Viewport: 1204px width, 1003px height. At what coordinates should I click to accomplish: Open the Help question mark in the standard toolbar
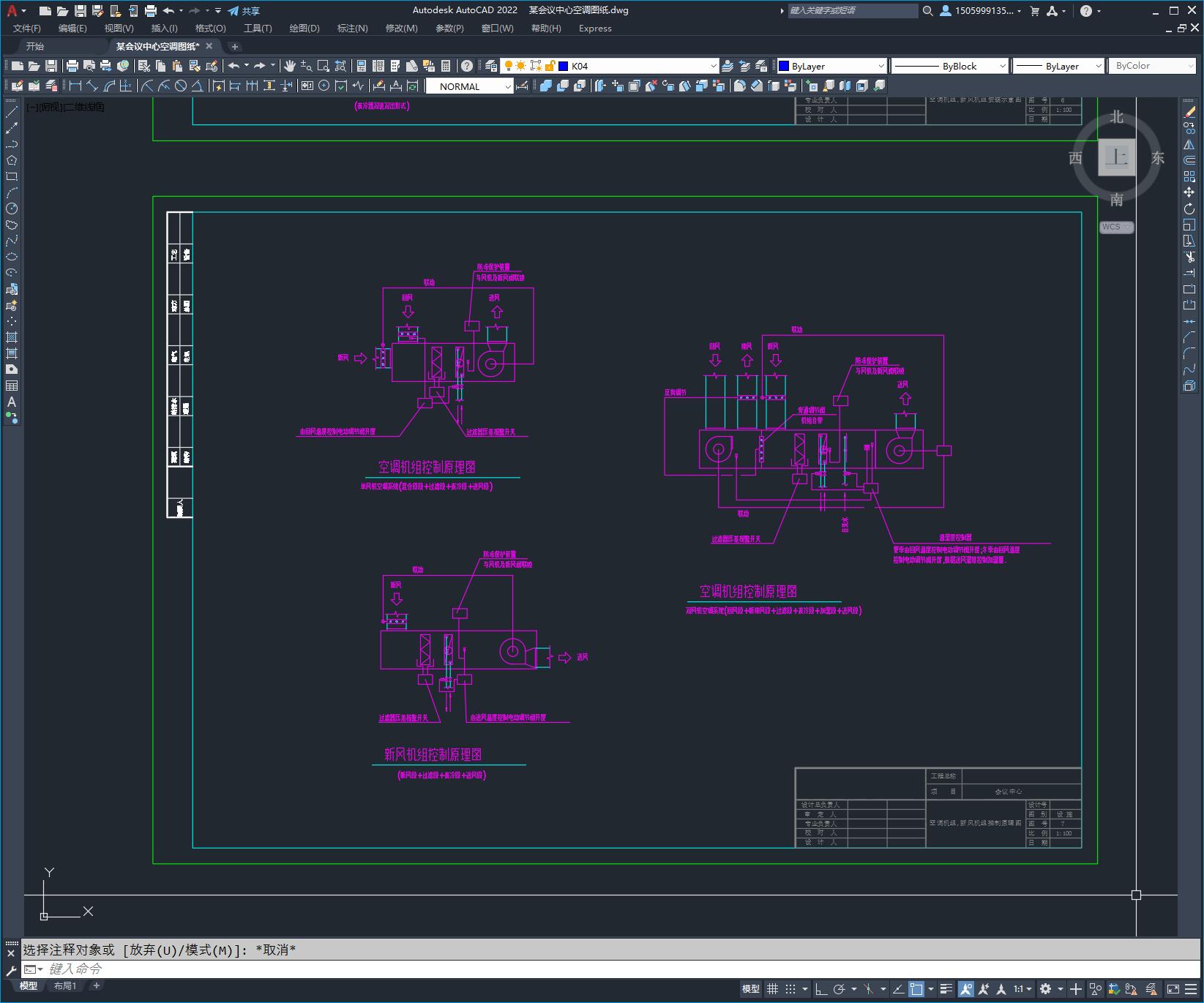point(467,66)
